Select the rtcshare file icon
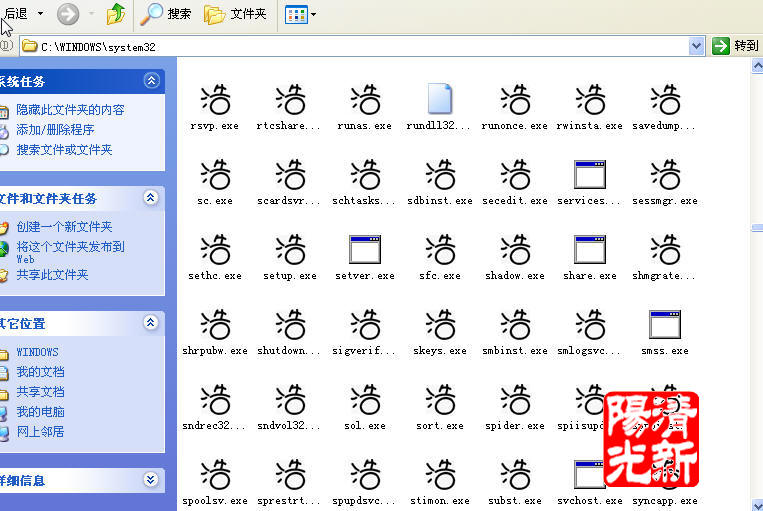The image size is (763, 511). (x=290, y=99)
